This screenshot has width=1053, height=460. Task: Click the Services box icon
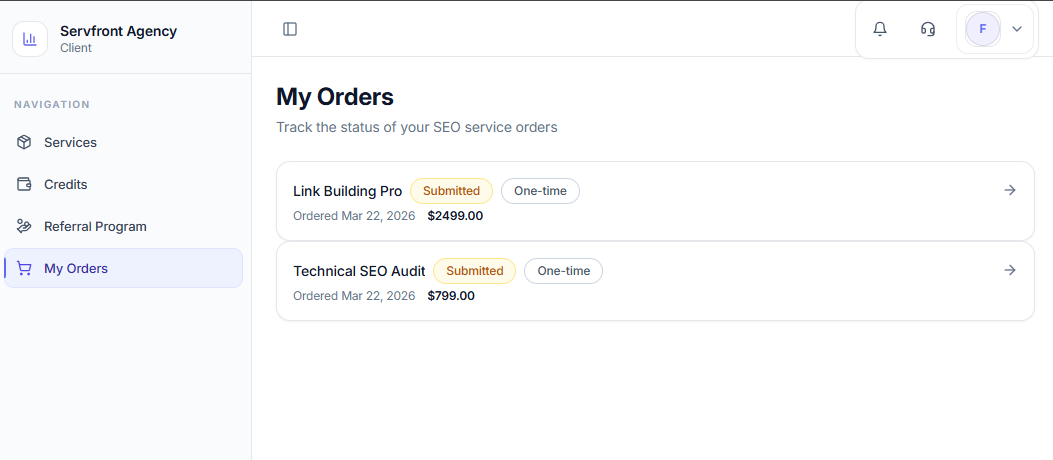(x=24, y=142)
